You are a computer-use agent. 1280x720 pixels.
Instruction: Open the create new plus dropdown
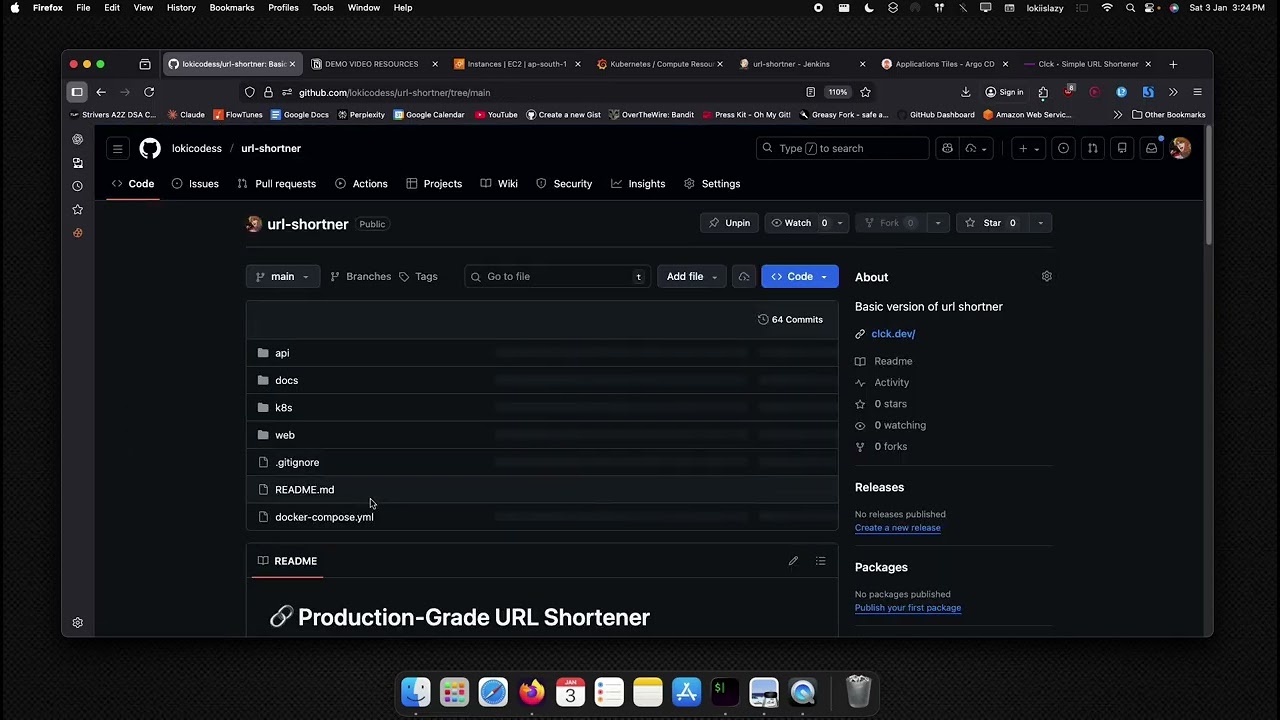(1028, 149)
